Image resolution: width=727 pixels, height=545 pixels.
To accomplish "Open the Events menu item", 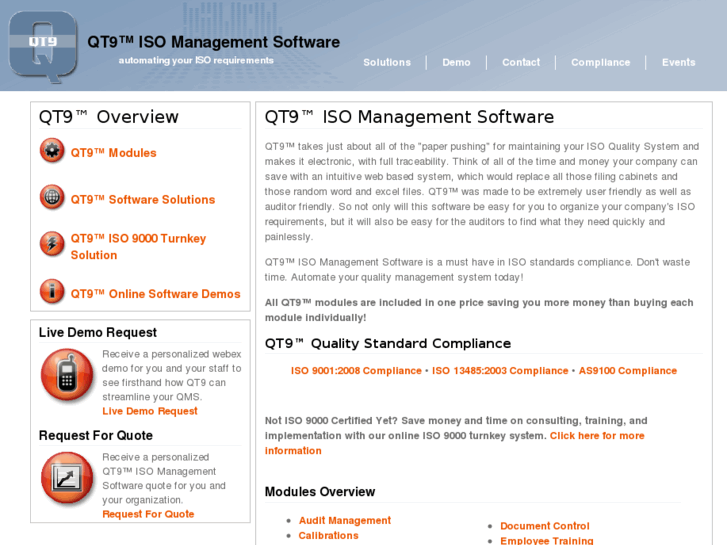I will point(678,62).
